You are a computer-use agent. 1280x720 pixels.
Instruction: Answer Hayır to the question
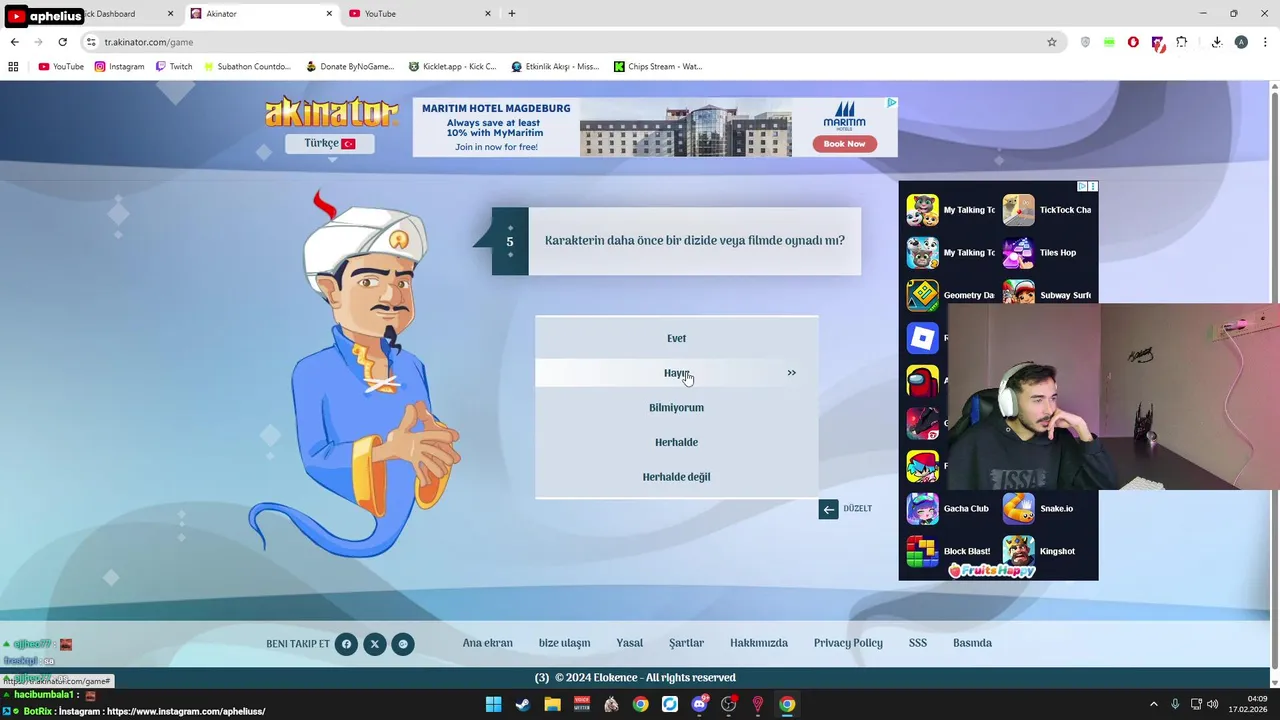[676, 373]
